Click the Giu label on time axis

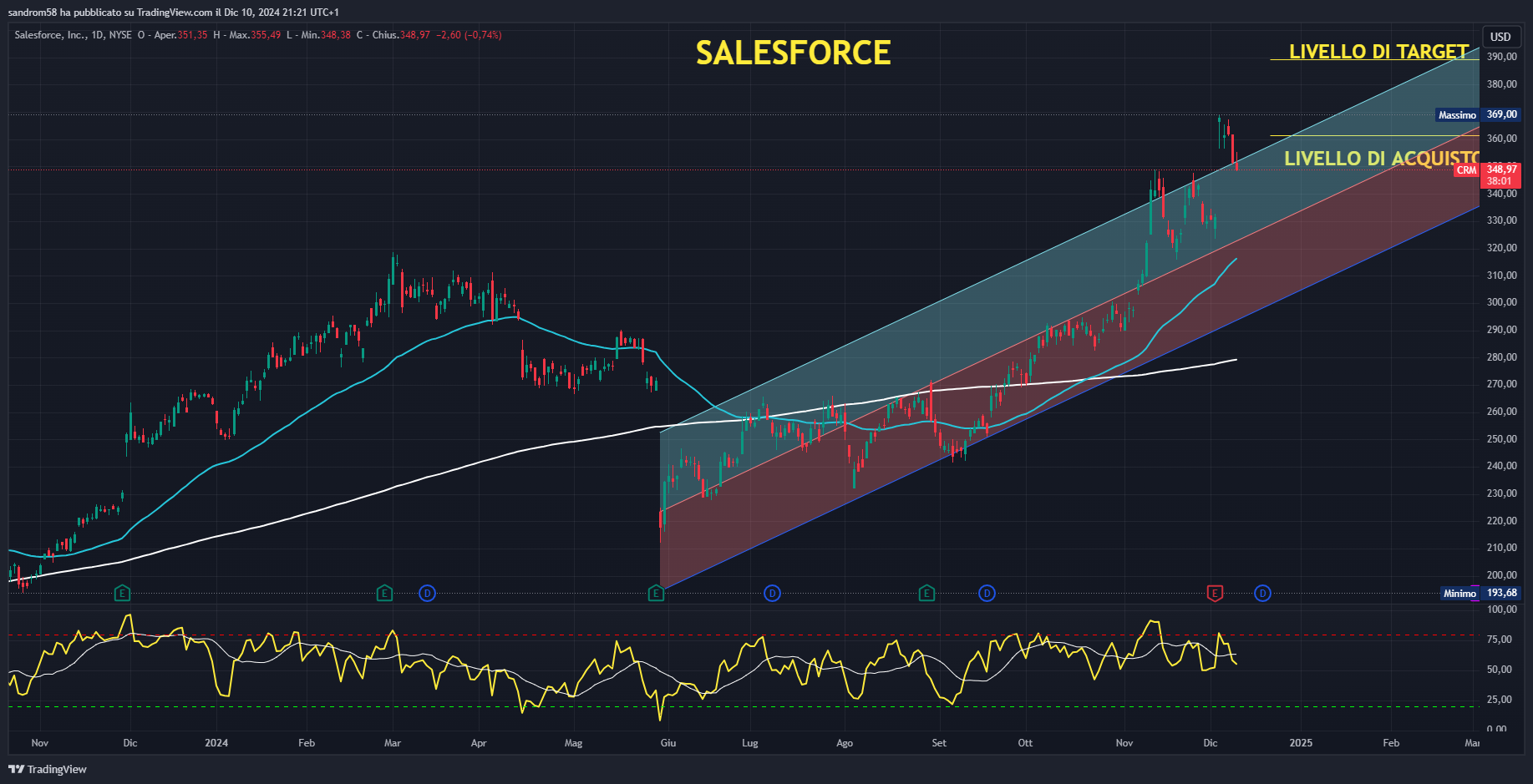tap(668, 743)
